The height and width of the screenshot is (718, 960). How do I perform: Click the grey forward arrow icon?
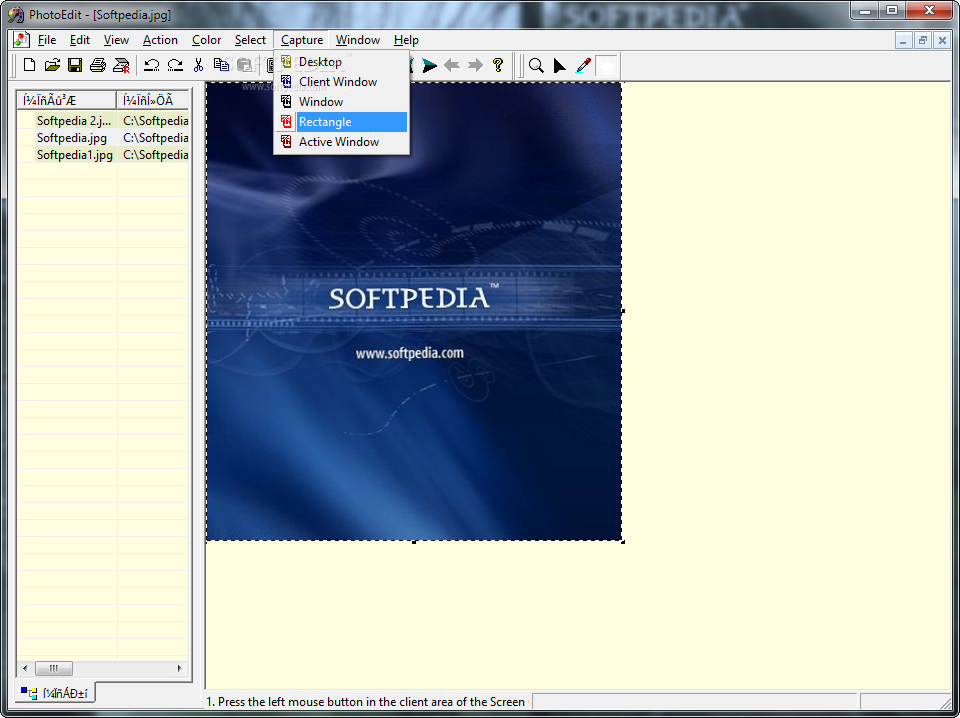(x=475, y=65)
